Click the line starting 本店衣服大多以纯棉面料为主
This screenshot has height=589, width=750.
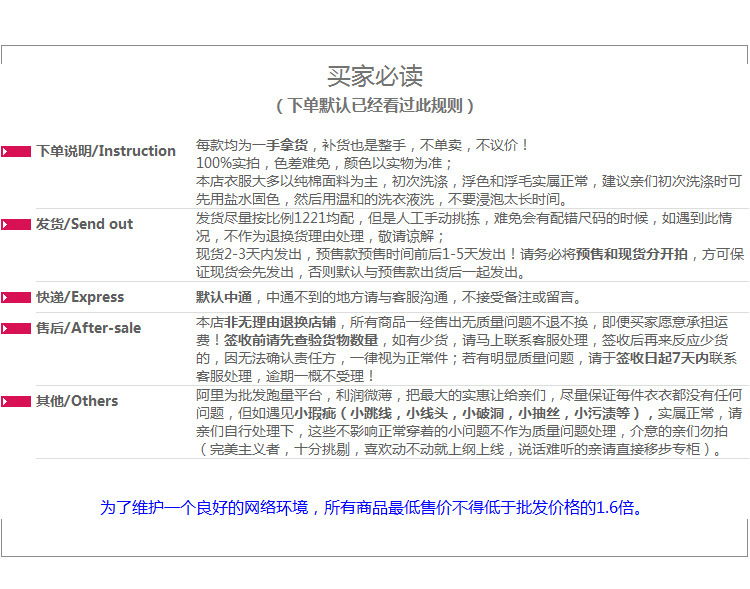[469, 181]
